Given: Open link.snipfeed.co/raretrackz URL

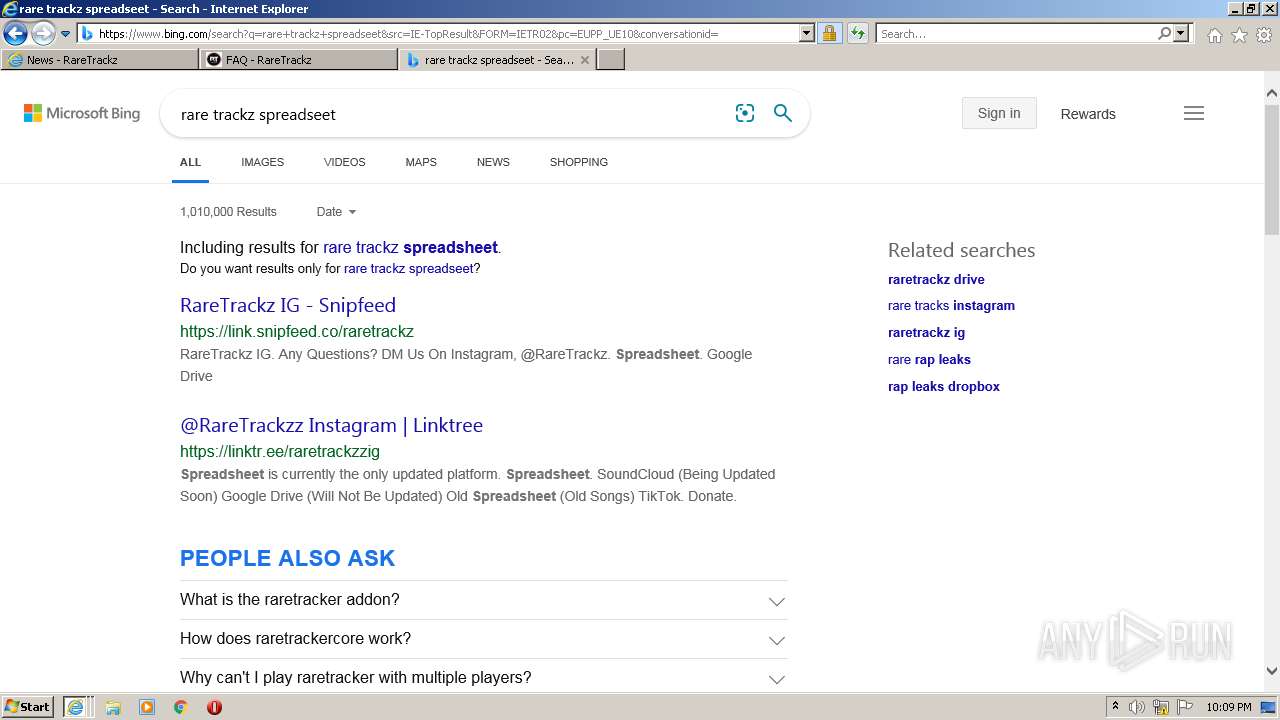Looking at the screenshot, I should 297,331.
